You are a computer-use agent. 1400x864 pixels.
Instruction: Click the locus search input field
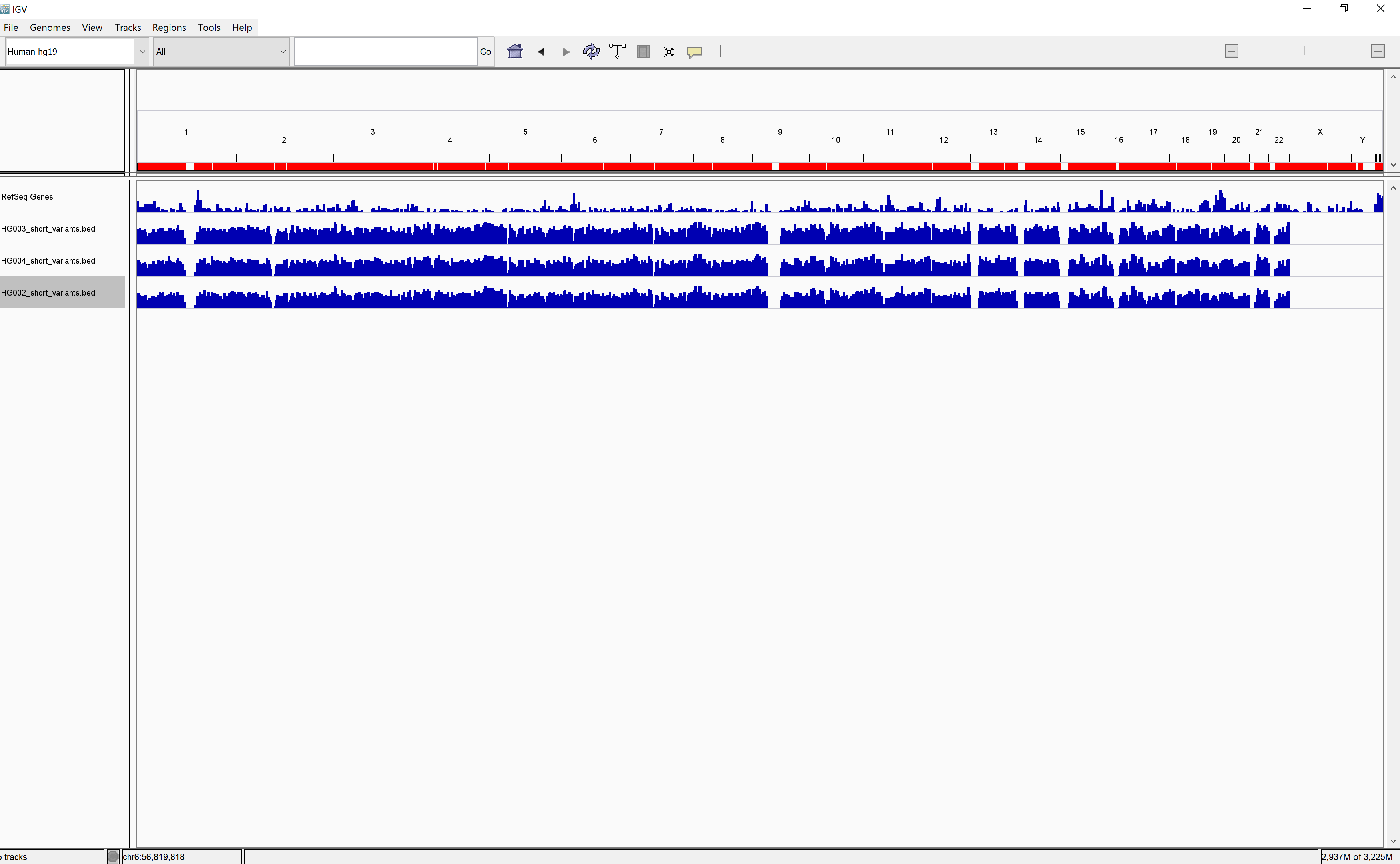pyautogui.click(x=385, y=52)
